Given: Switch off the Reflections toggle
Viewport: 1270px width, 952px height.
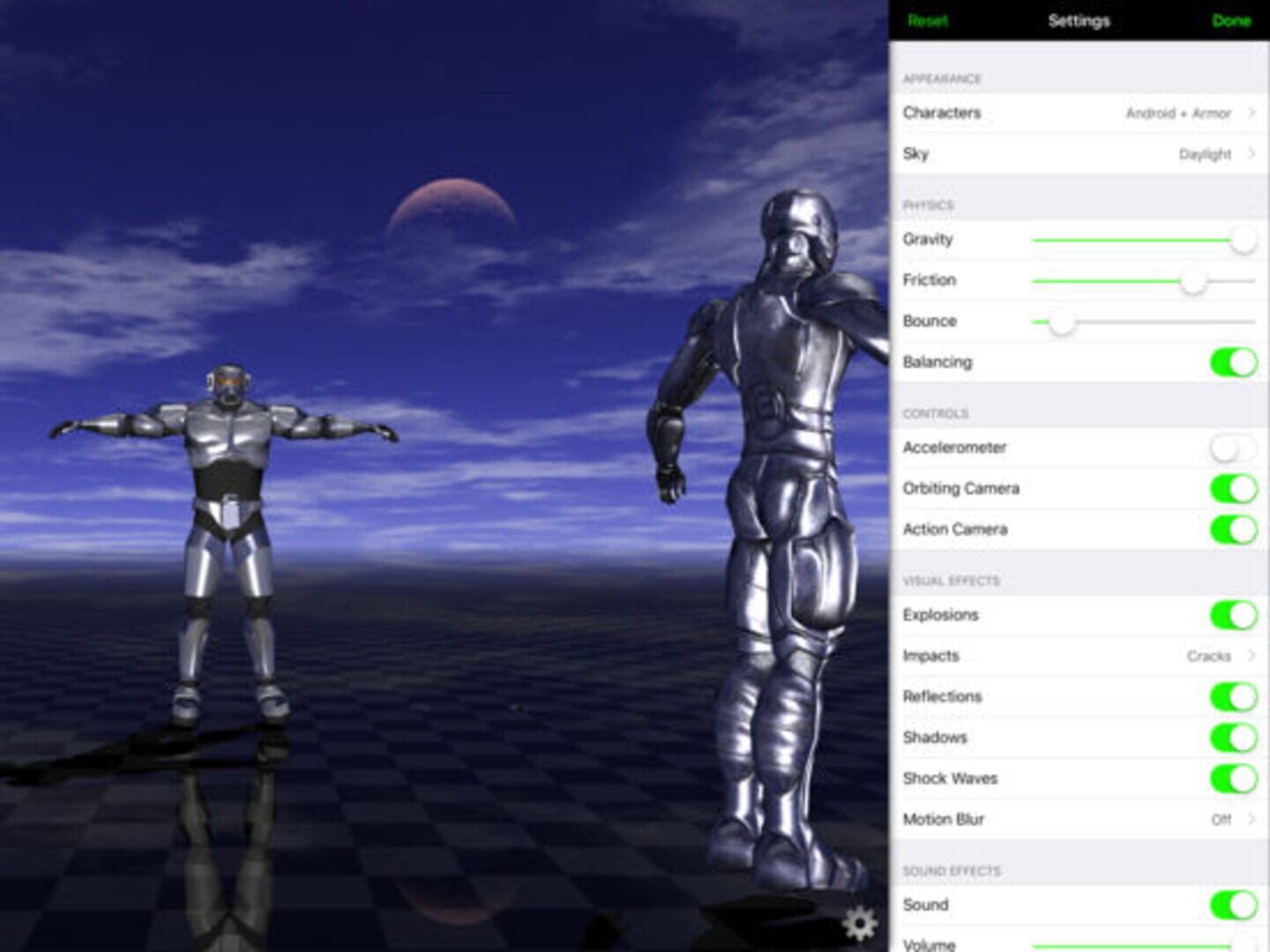Looking at the screenshot, I should [1233, 696].
